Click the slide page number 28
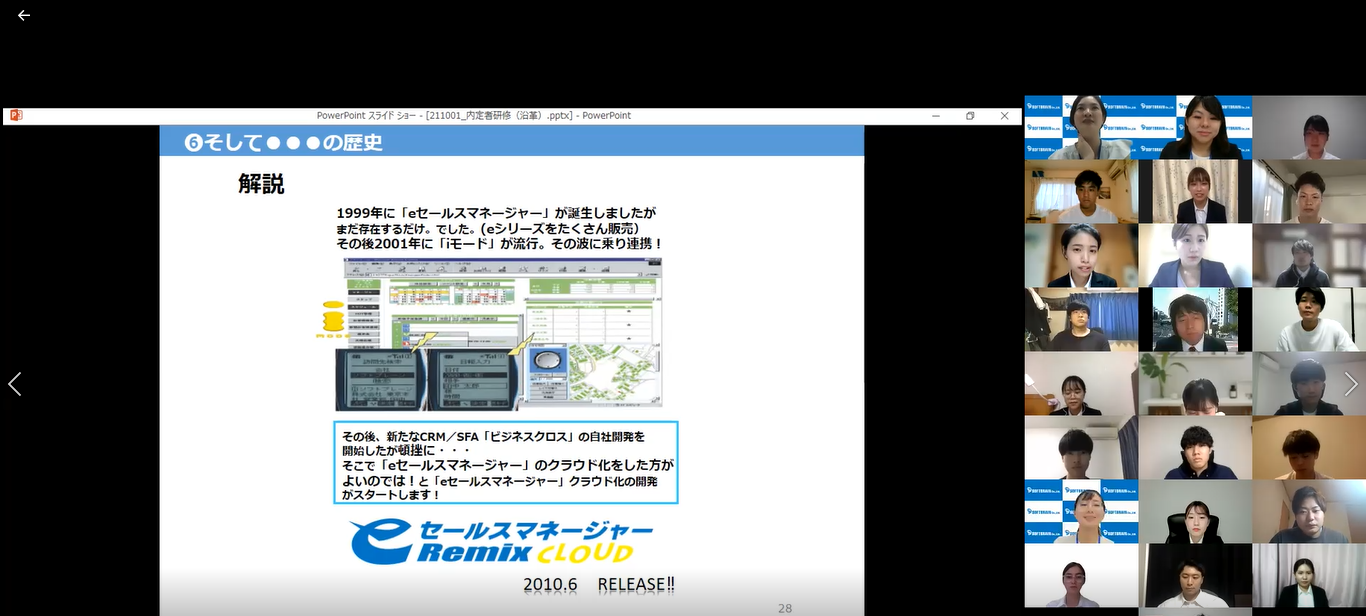Image resolution: width=1366 pixels, height=616 pixels. (785, 608)
